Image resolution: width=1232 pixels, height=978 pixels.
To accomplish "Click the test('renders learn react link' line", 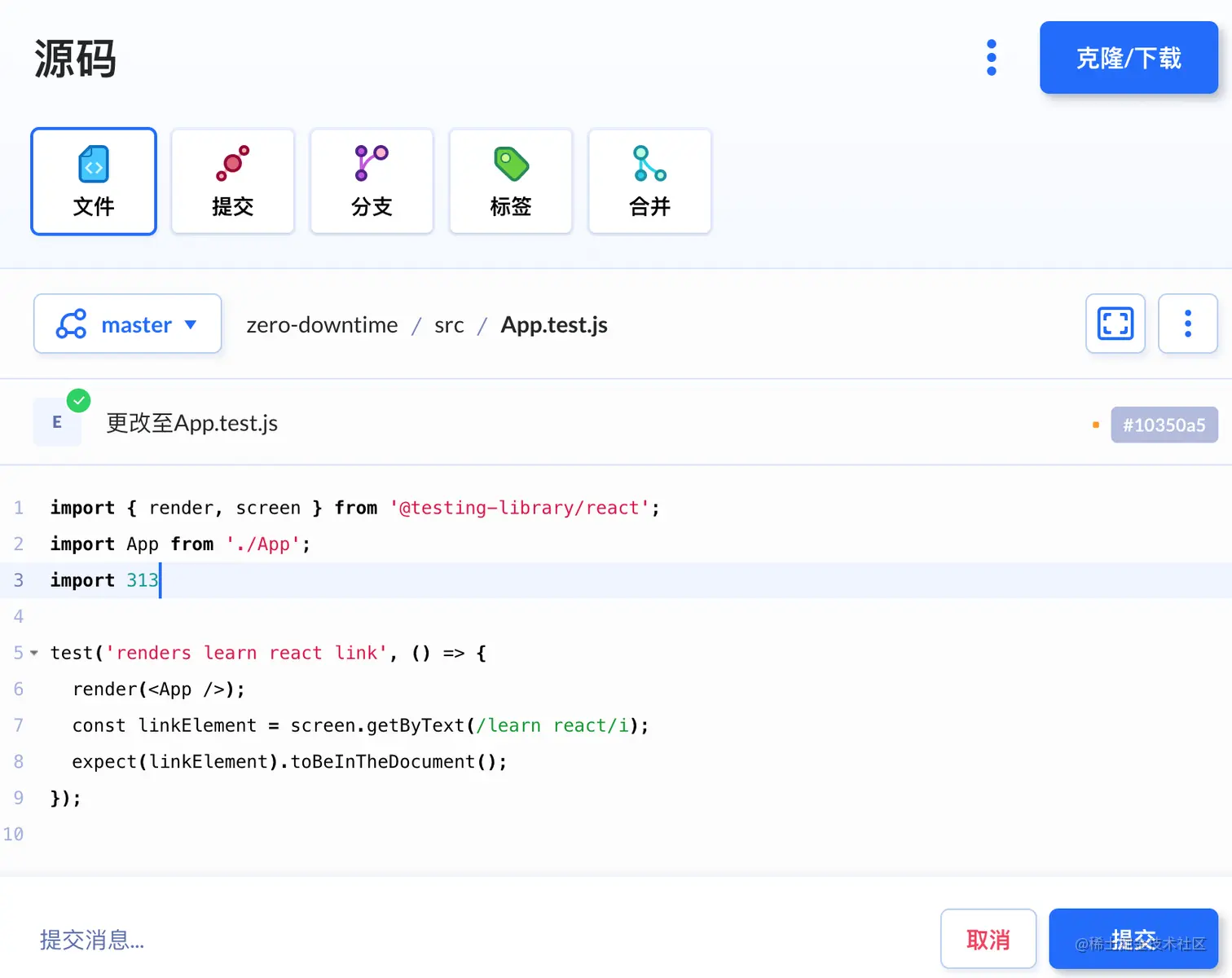I will [268, 653].
